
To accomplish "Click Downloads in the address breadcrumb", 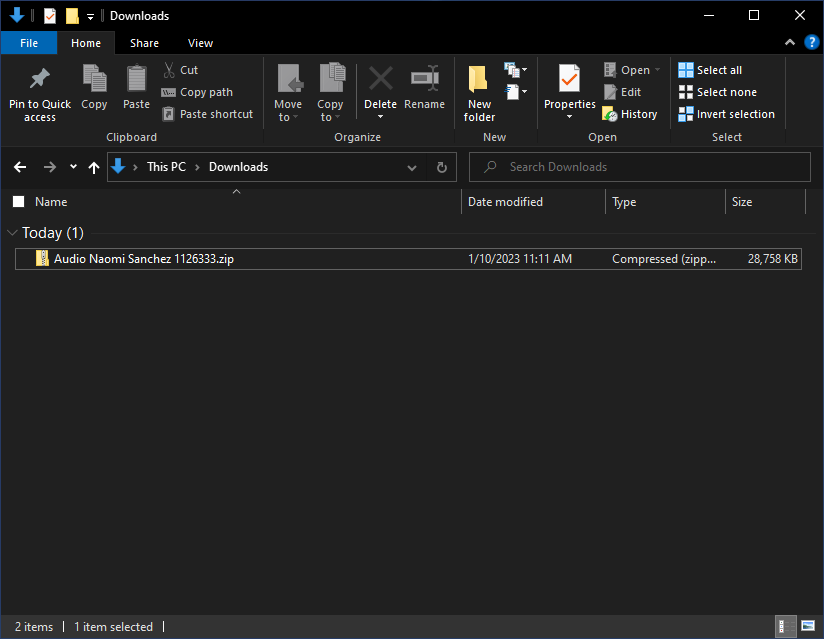I will 239,167.
